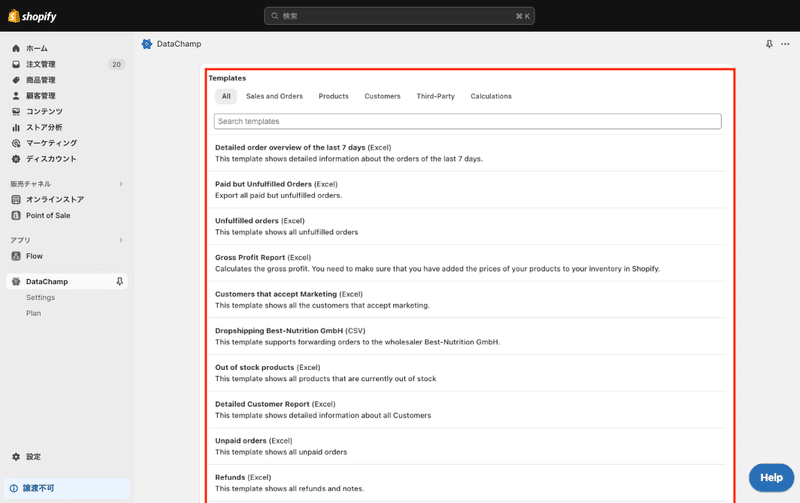Open the Unpaid orders template
The image size is (800, 503).
click(x=467, y=447)
